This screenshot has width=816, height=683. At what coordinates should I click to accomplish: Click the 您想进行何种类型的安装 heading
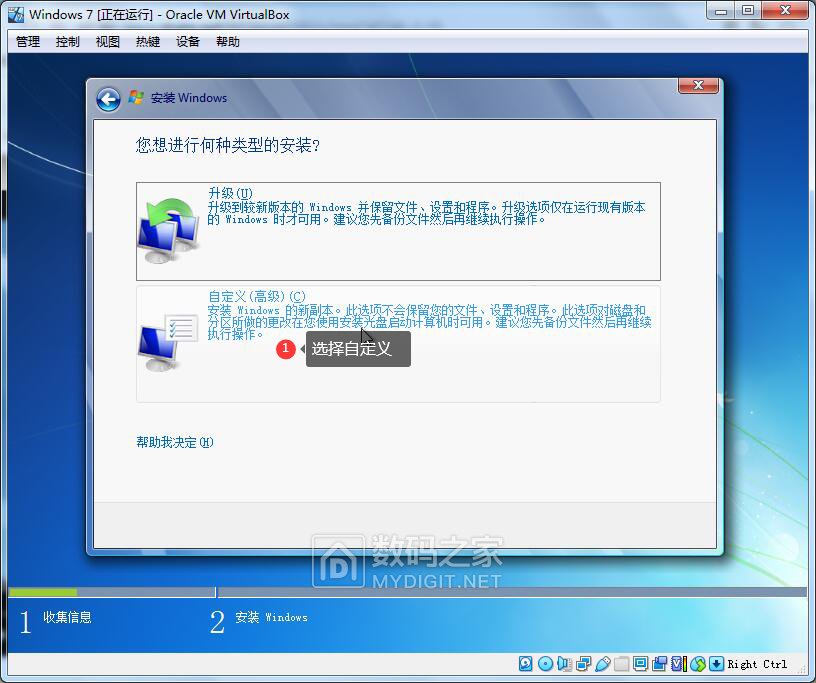(227, 145)
